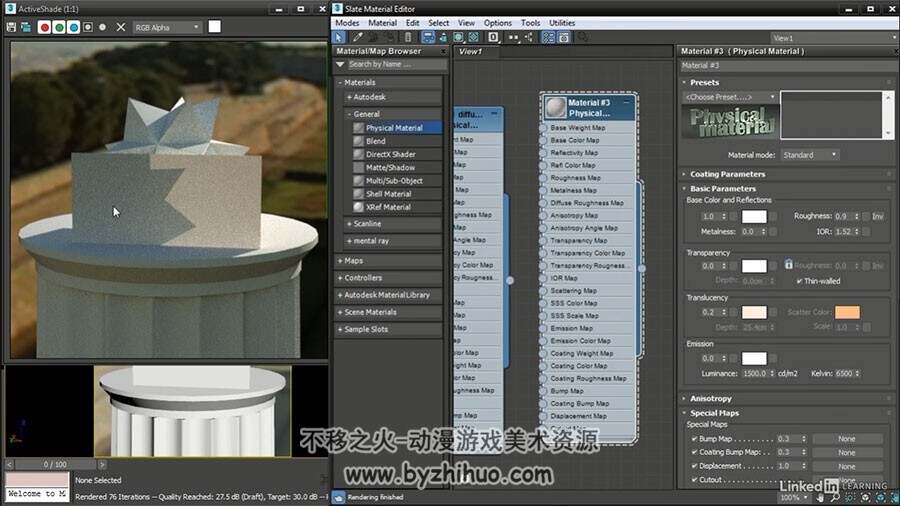
Task: Select the arrow Select tool in Slate toolbar
Action: 339,37
